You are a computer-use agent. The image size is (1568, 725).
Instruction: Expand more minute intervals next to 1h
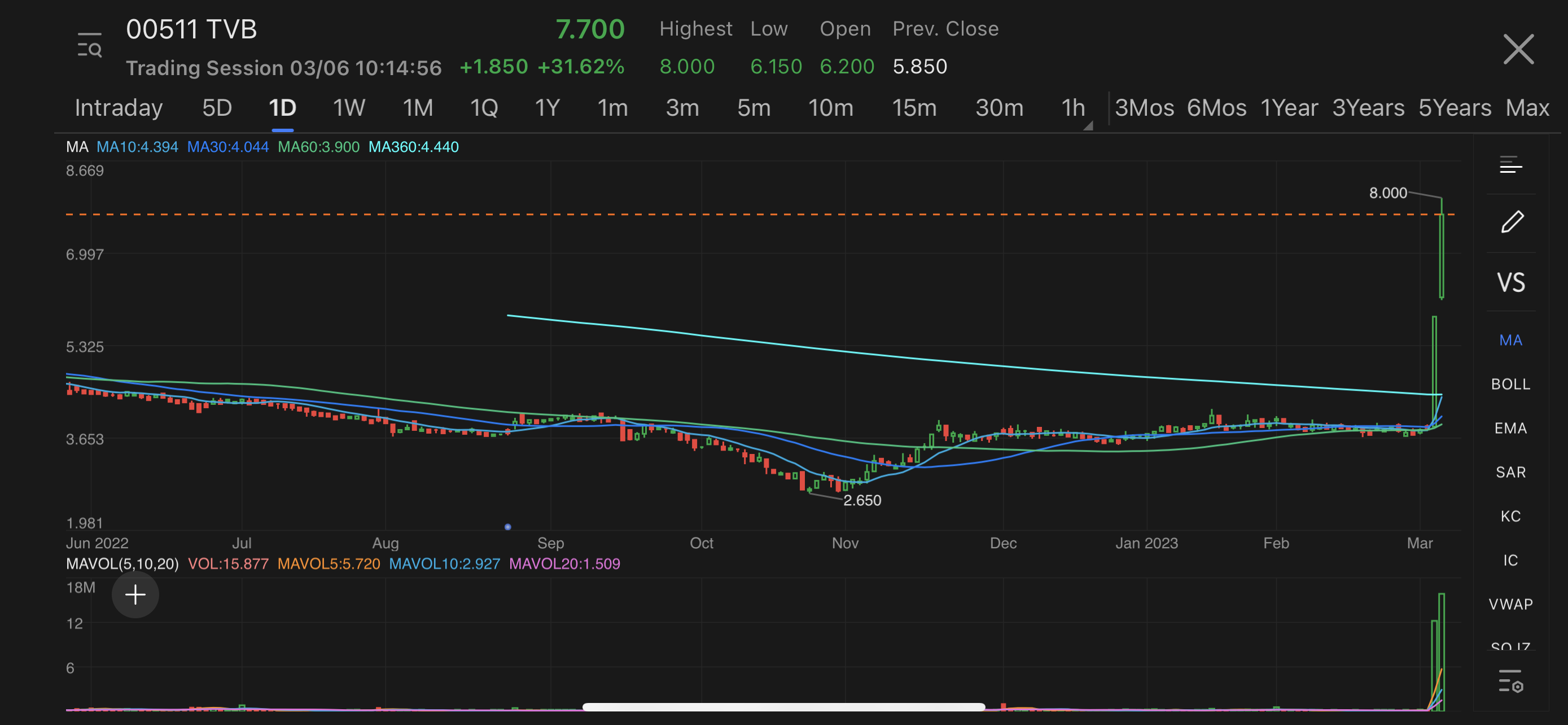click(x=1088, y=125)
